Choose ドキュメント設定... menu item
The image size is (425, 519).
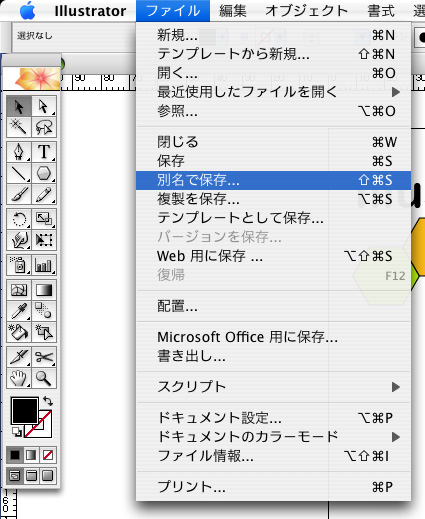[273, 418]
